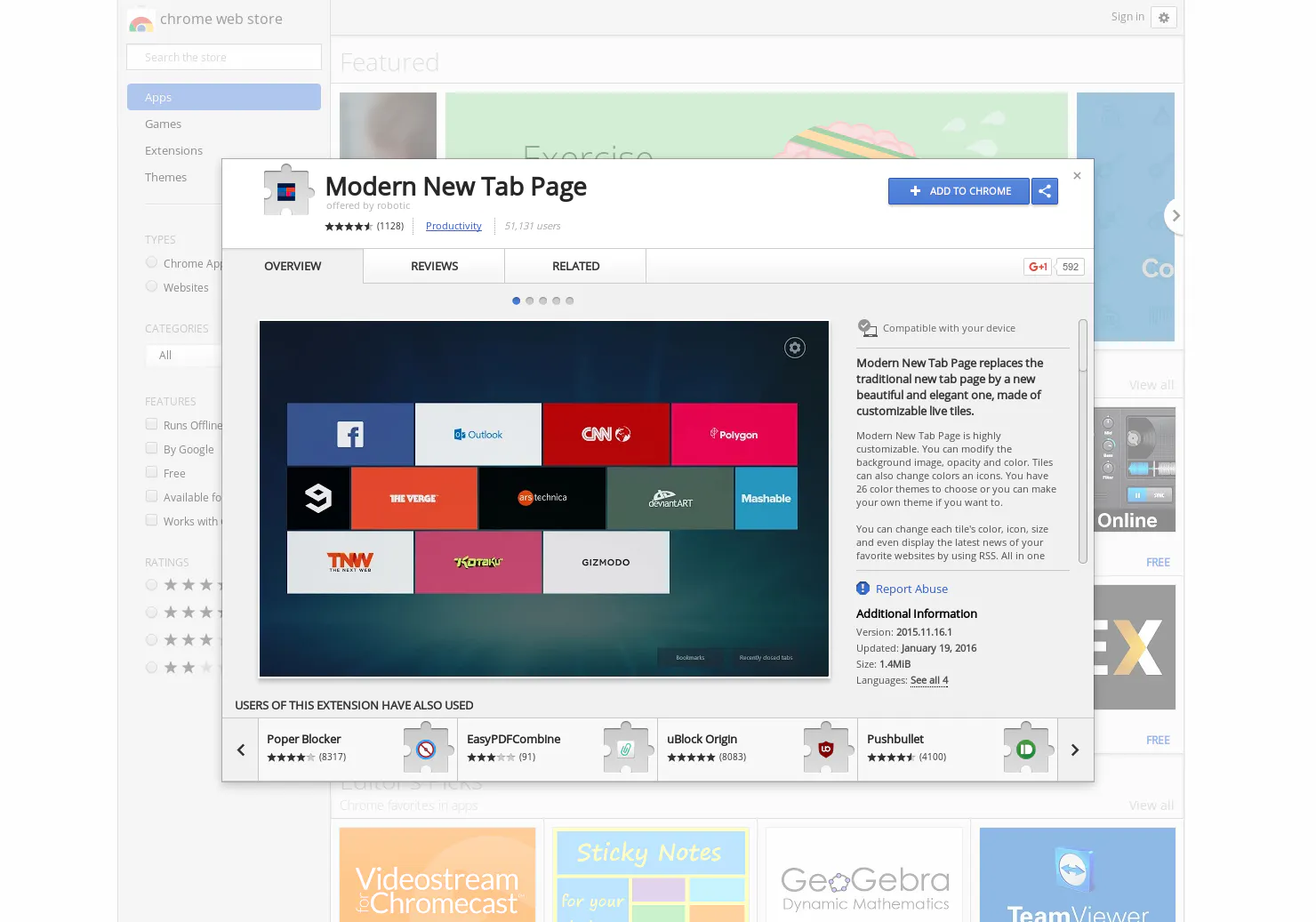Click the compatible device icon

[x=867, y=328]
